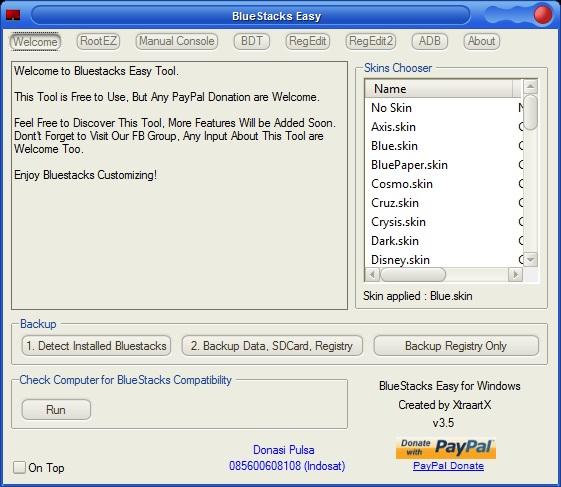Click the right arrow of horizontal scrollbar

tap(516, 275)
